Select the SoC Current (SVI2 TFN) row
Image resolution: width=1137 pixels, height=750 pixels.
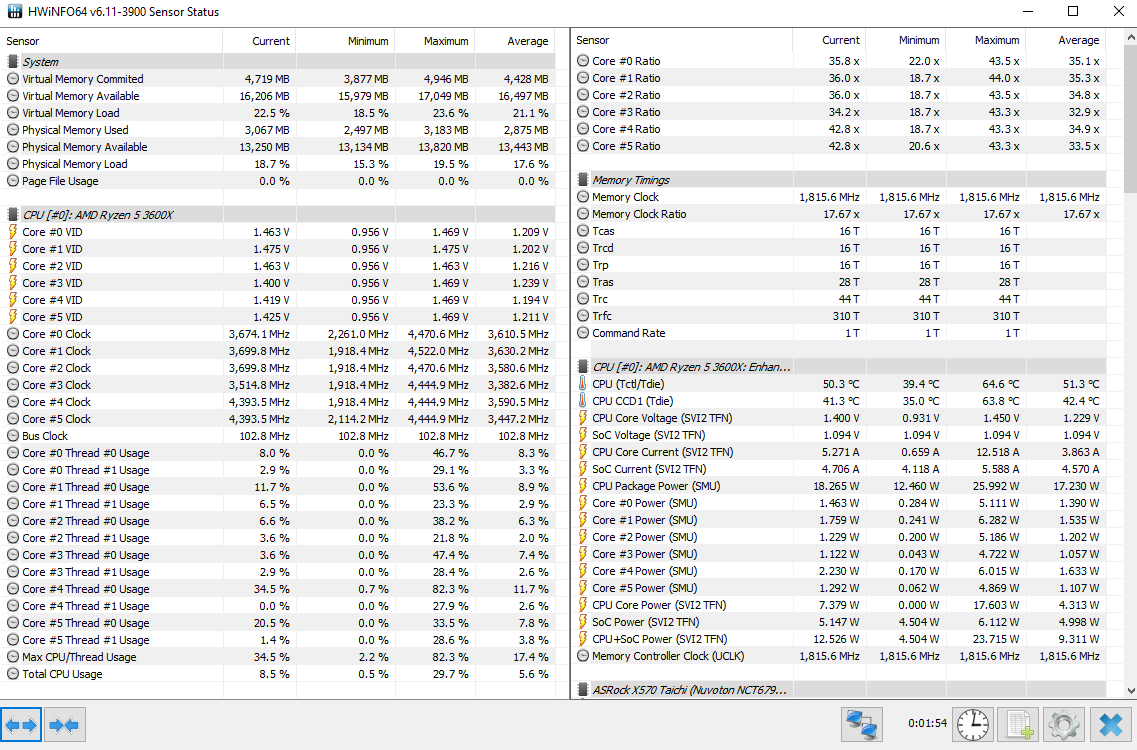pyautogui.click(x=840, y=469)
